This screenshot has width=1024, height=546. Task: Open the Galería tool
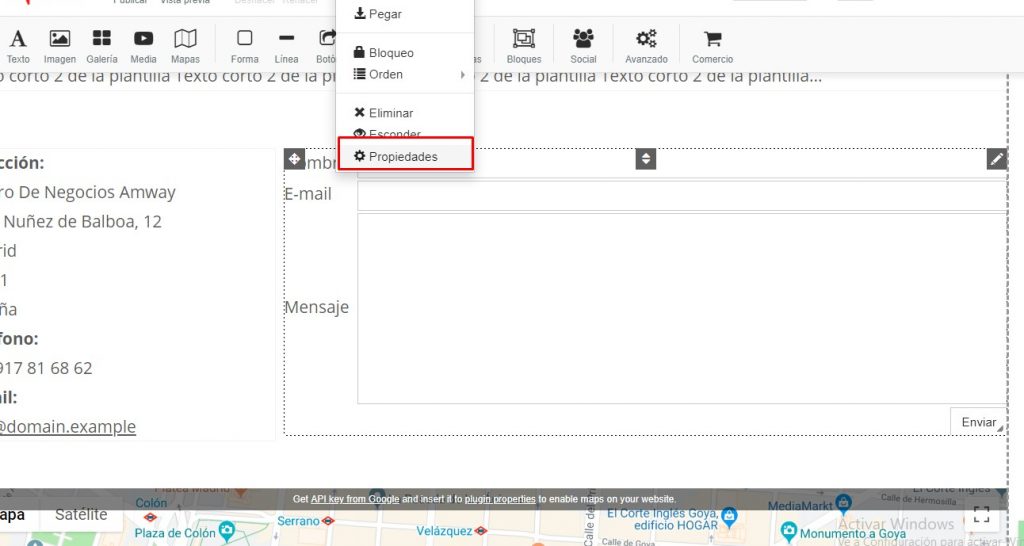(x=101, y=45)
